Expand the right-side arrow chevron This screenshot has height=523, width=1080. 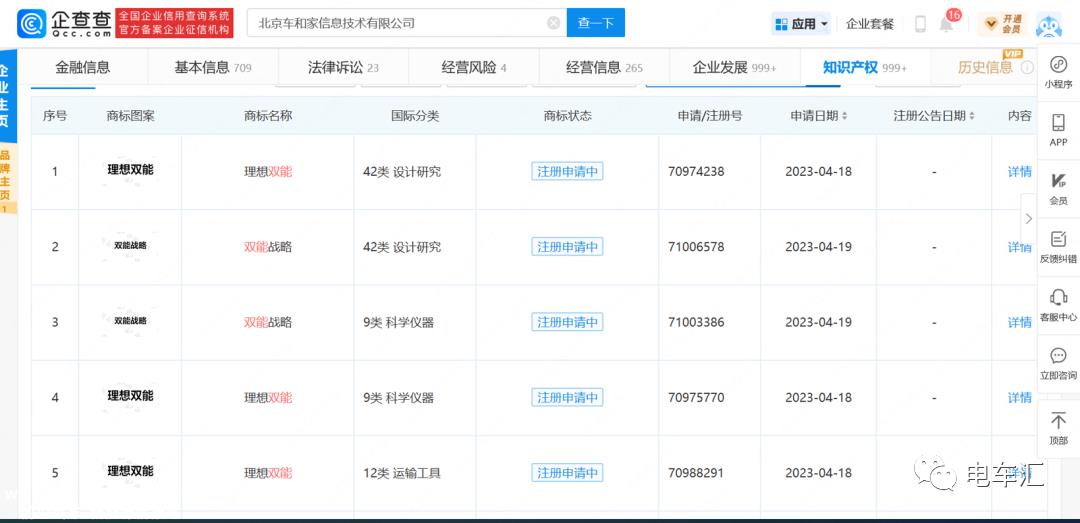[1028, 219]
